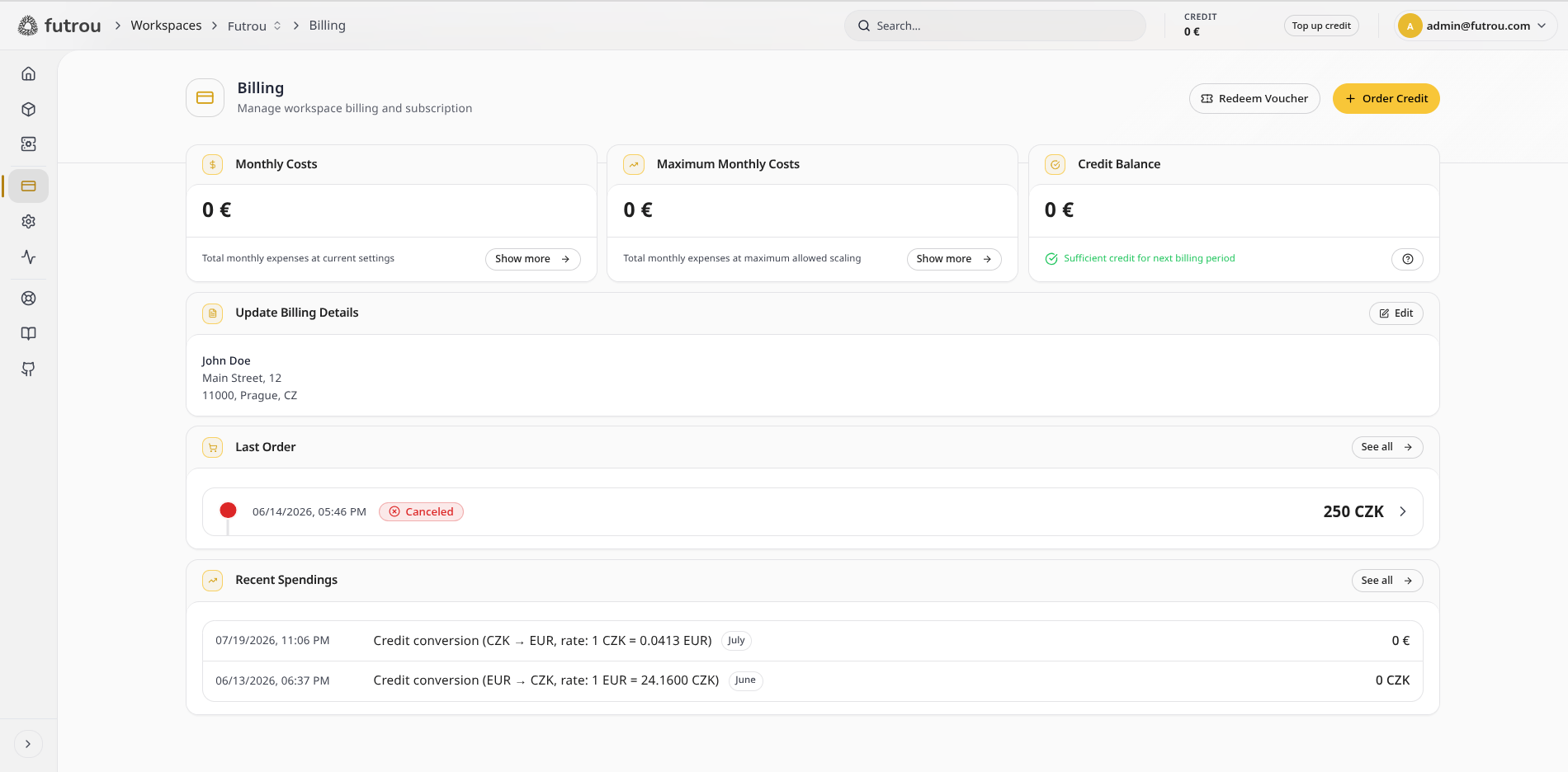The width and height of the screenshot is (1568, 772).
Task: Click the Order Credit button
Action: (x=1386, y=98)
